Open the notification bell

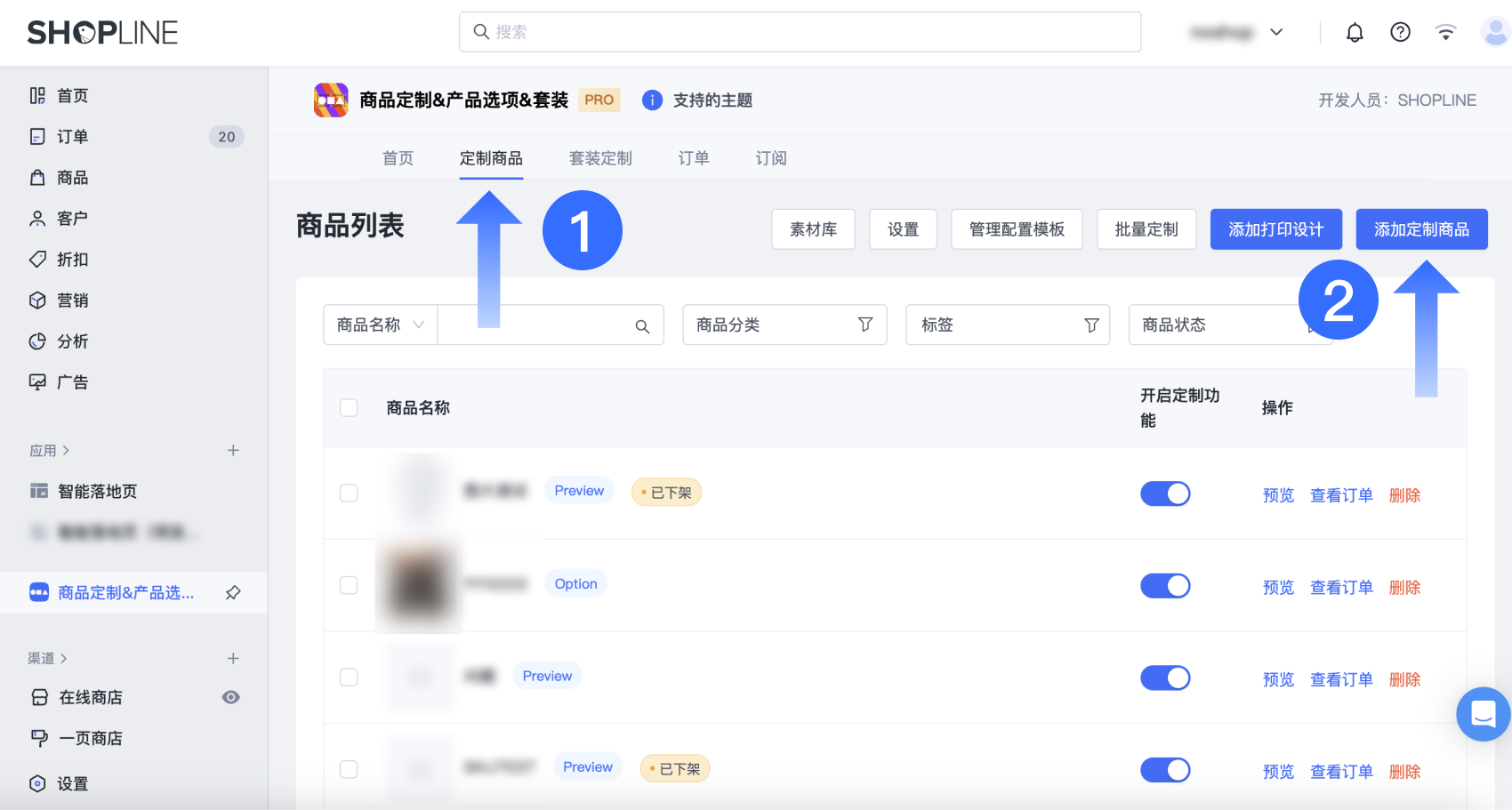(1355, 32)
